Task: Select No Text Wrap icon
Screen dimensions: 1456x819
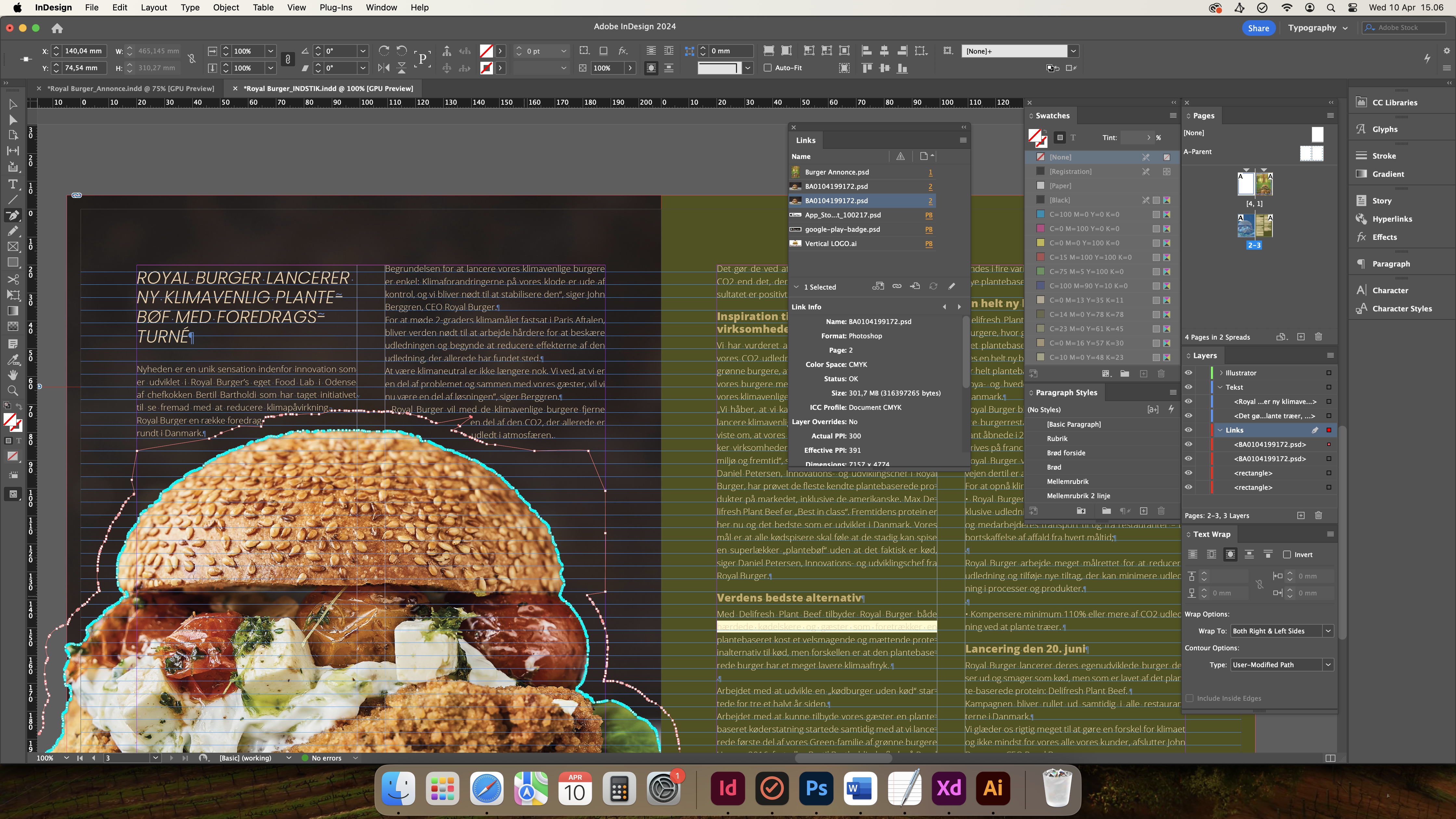Action: coord(1193,554)
